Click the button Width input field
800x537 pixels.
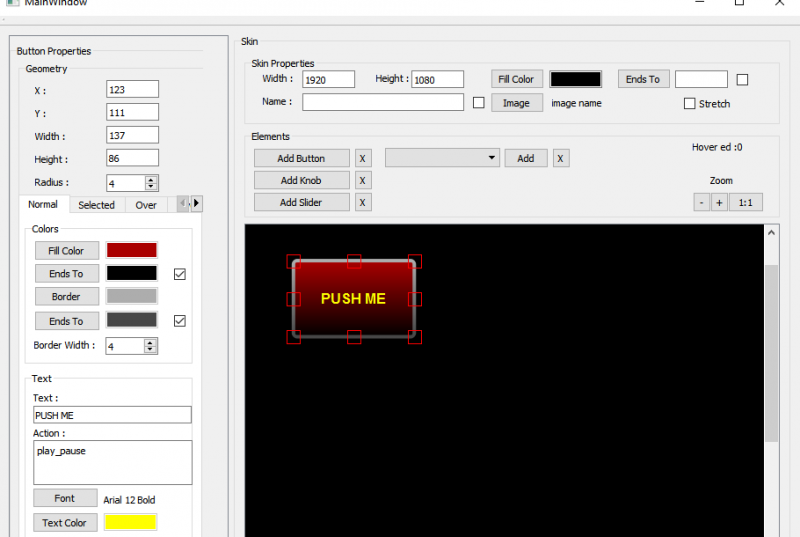pos(133,135)
